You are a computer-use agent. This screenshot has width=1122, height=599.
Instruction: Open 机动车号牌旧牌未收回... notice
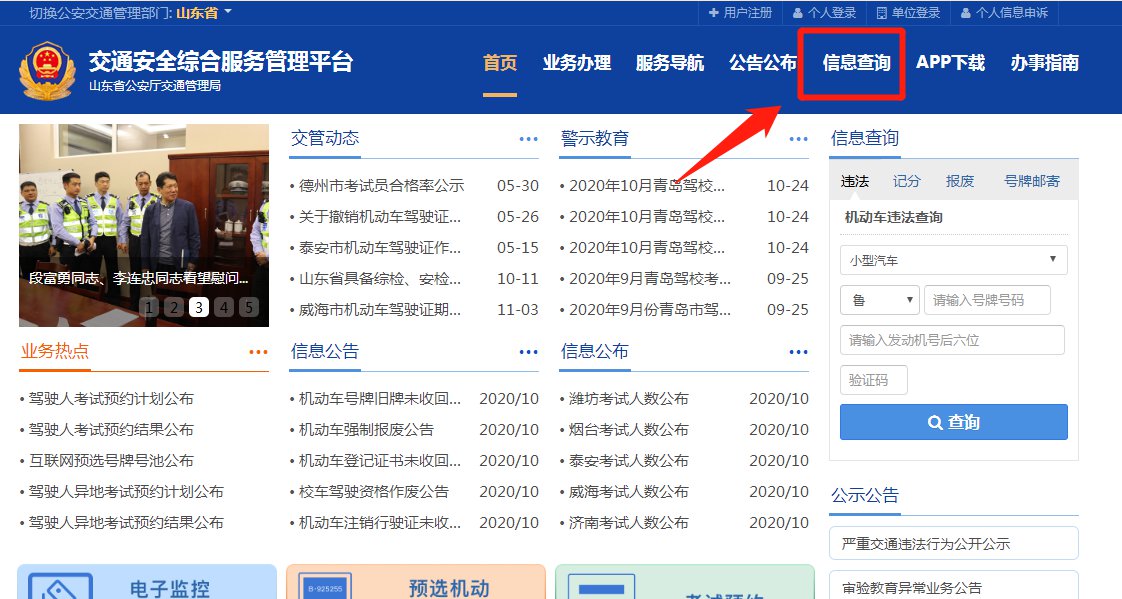pyautogui.click(x=379, y=399)
